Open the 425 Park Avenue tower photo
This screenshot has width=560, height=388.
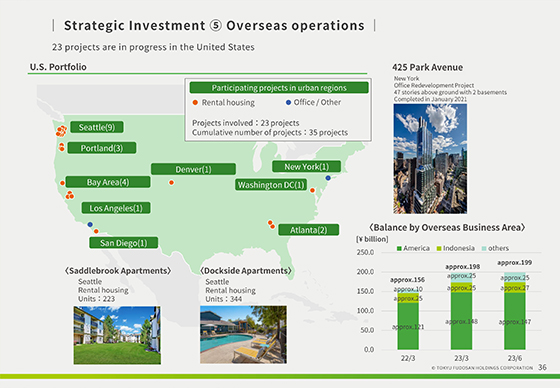coord(430,159)
